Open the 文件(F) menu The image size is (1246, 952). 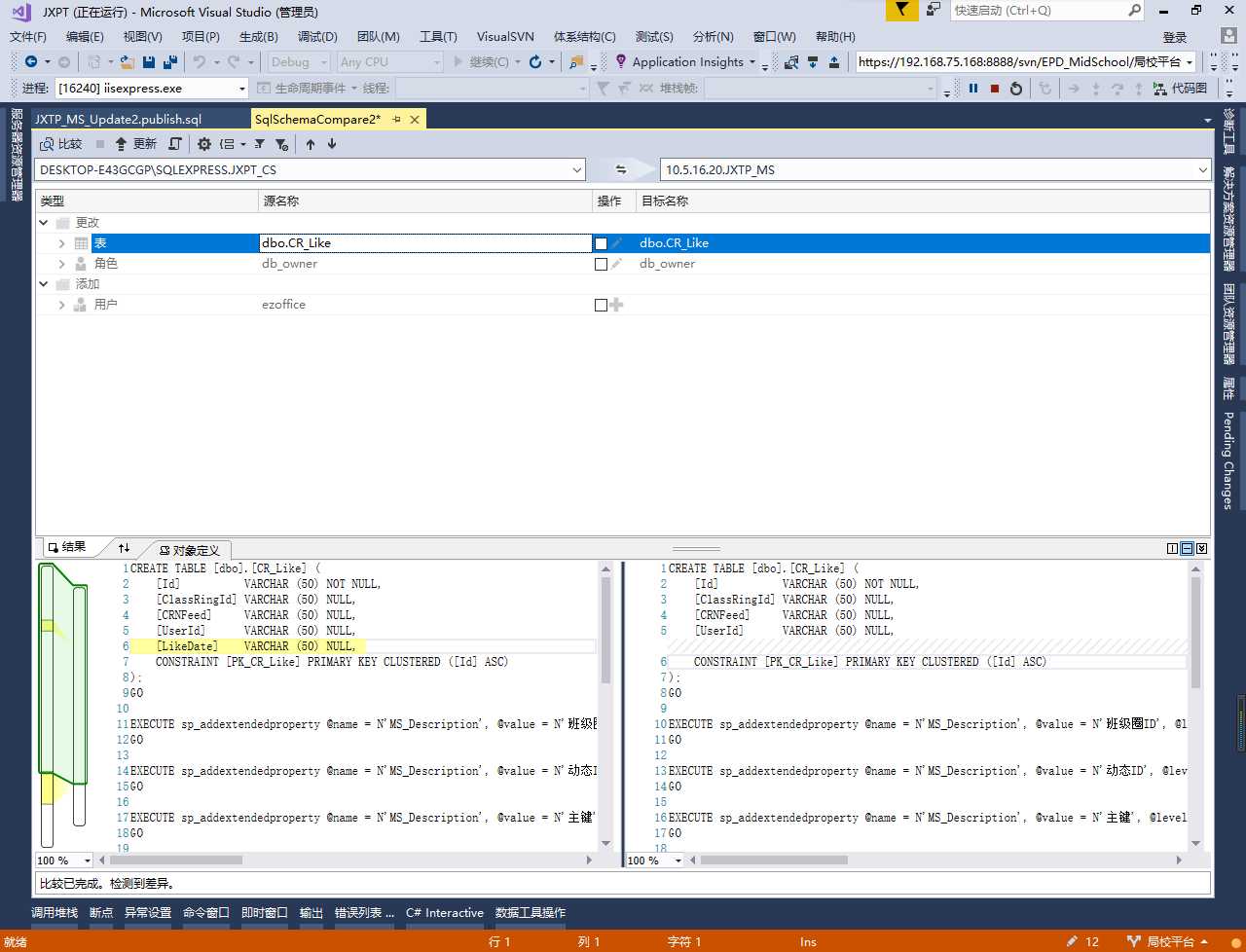tap(28, 36)
